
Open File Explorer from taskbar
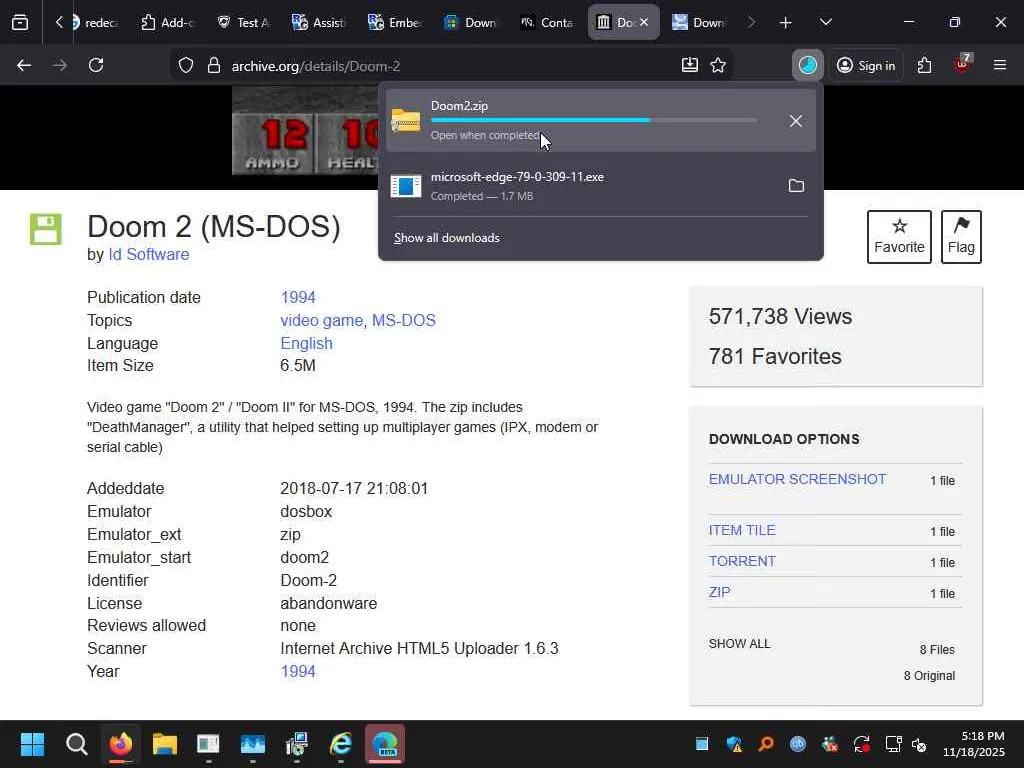click(165, 744)
